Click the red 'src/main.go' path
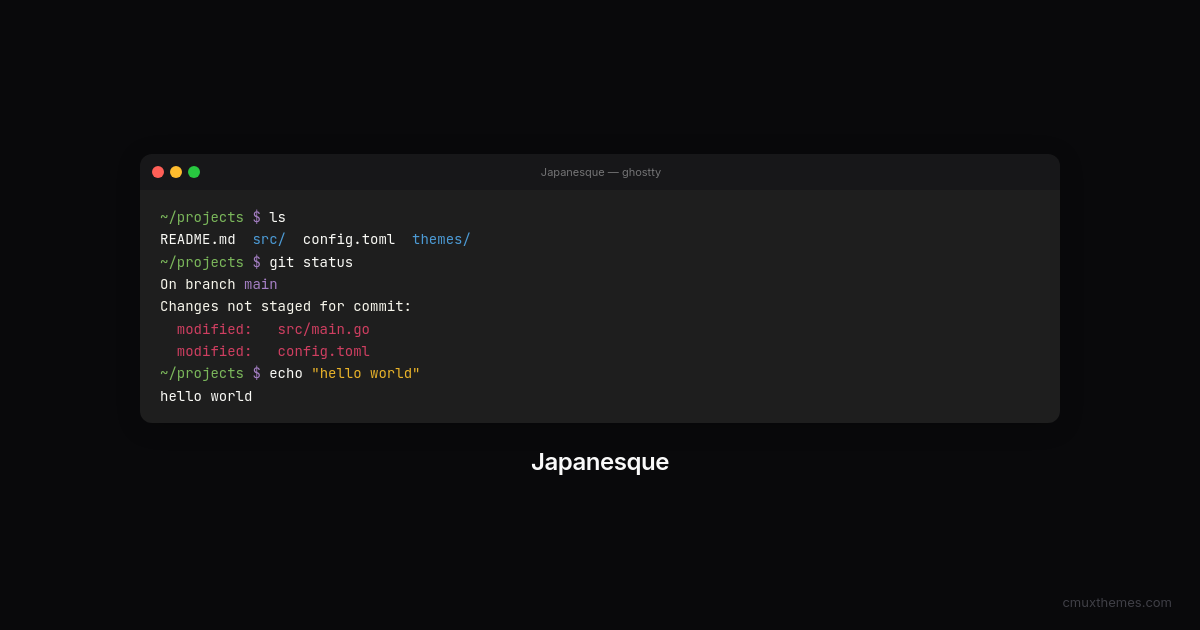 [324, 330]
